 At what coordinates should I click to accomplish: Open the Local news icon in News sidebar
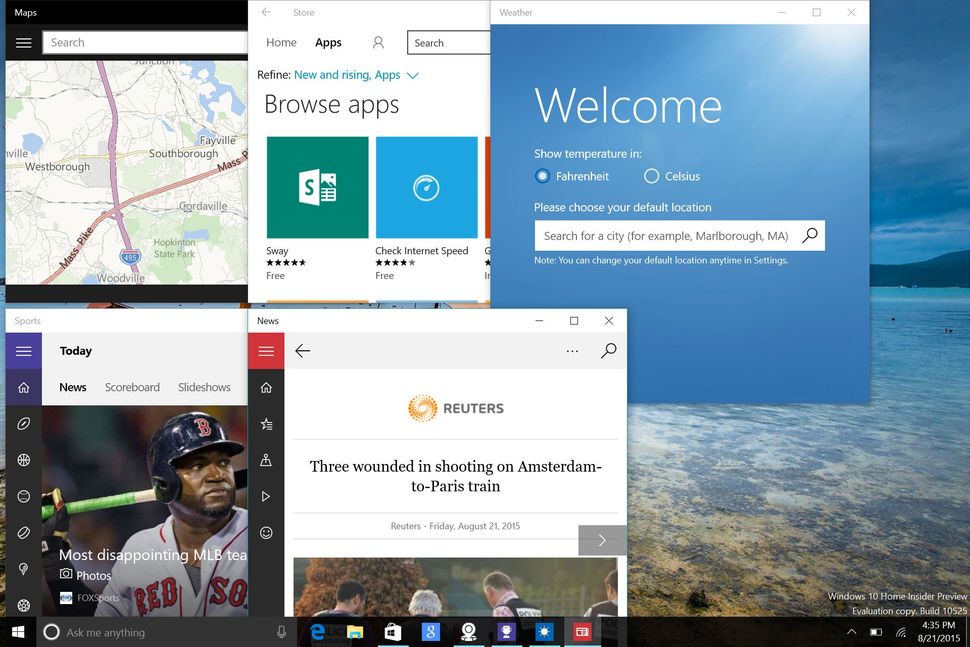266,460
